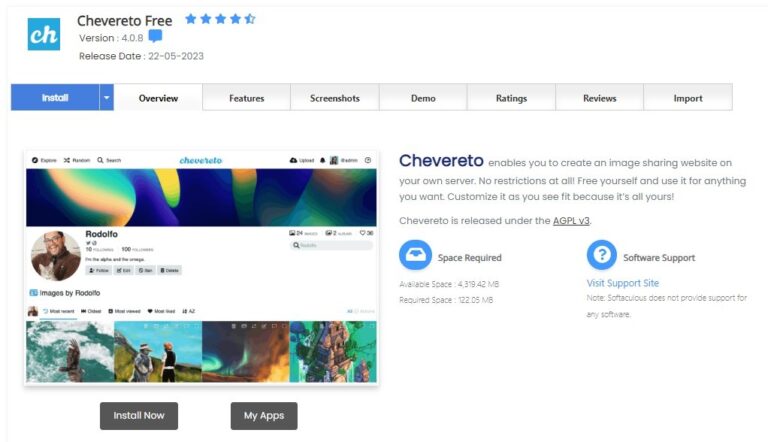Click the Chevereto Free title text
Screen dimensions: 768x442
click(x=124, y=21)
